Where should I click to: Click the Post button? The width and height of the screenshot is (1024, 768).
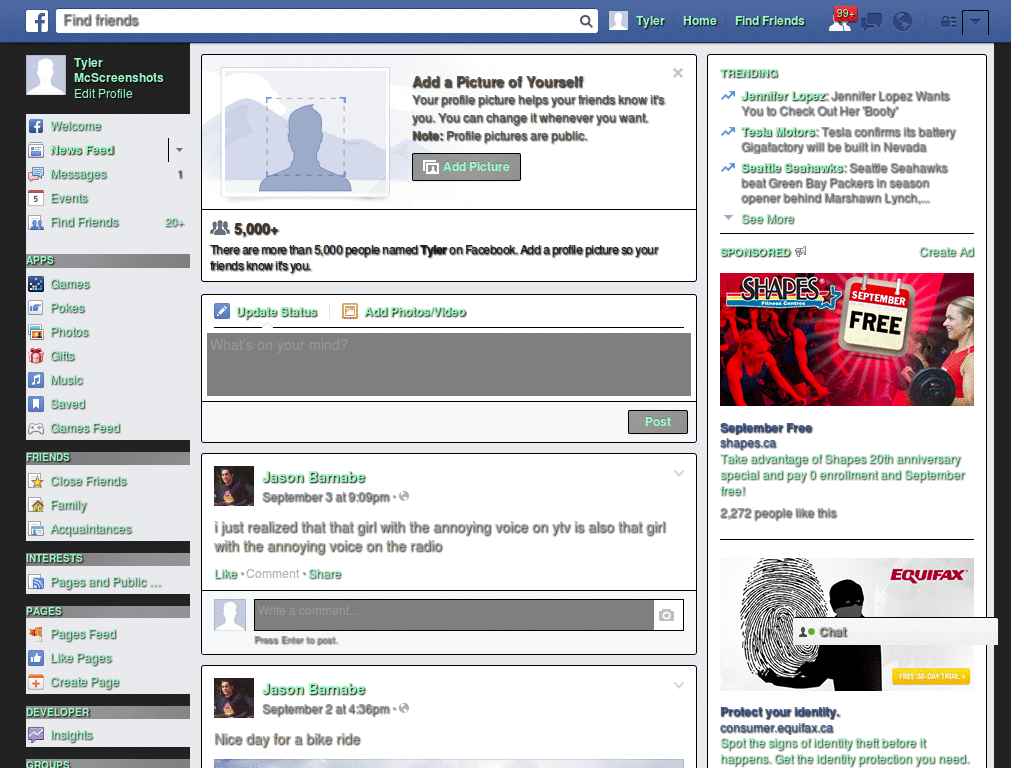point(658,422)
